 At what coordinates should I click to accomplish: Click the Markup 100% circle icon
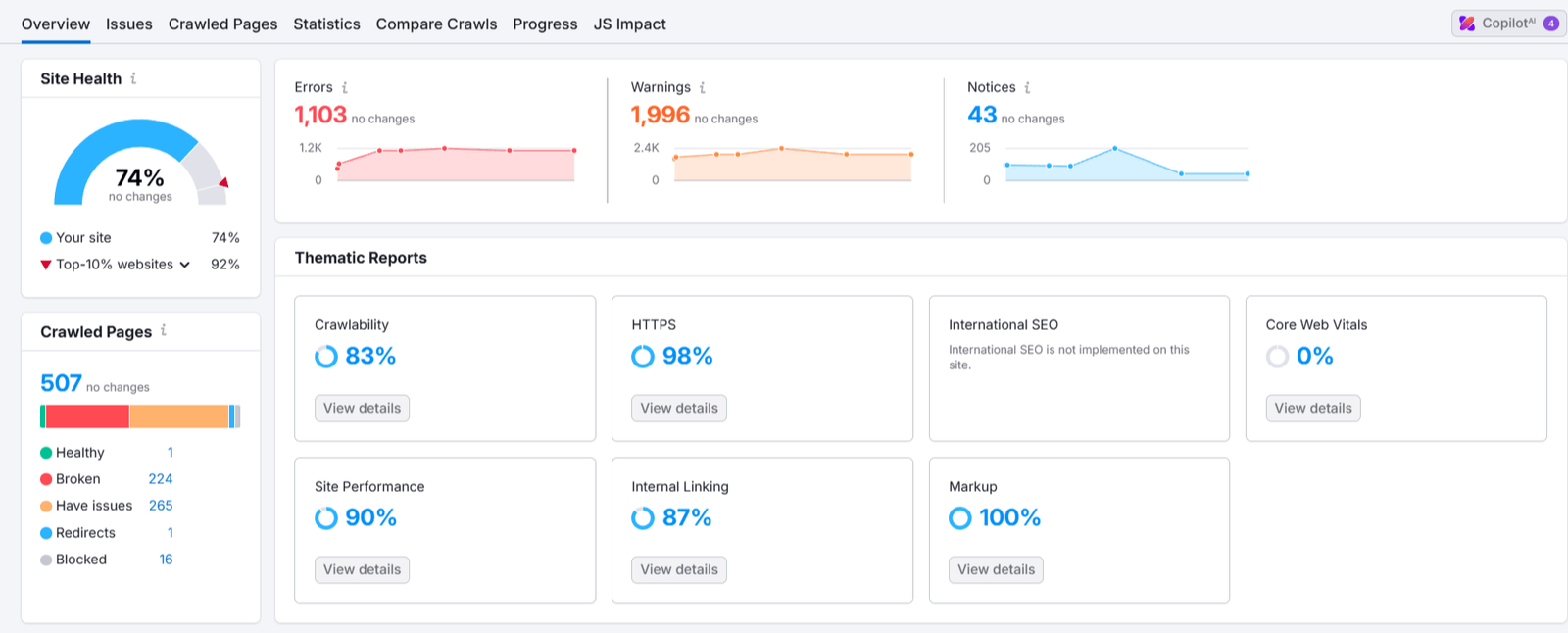960,518
